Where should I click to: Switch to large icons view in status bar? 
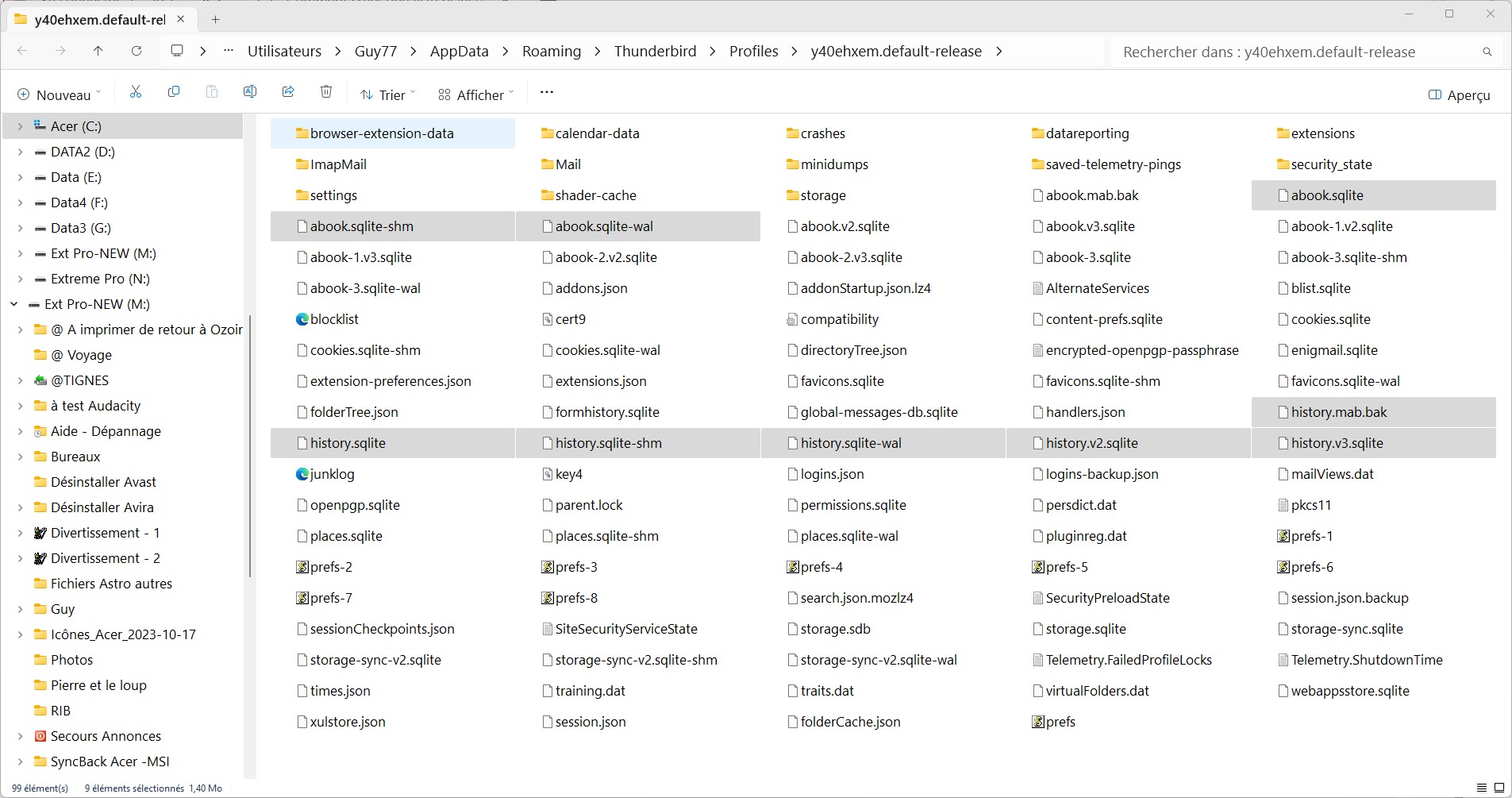click(x=1499, y=788)
